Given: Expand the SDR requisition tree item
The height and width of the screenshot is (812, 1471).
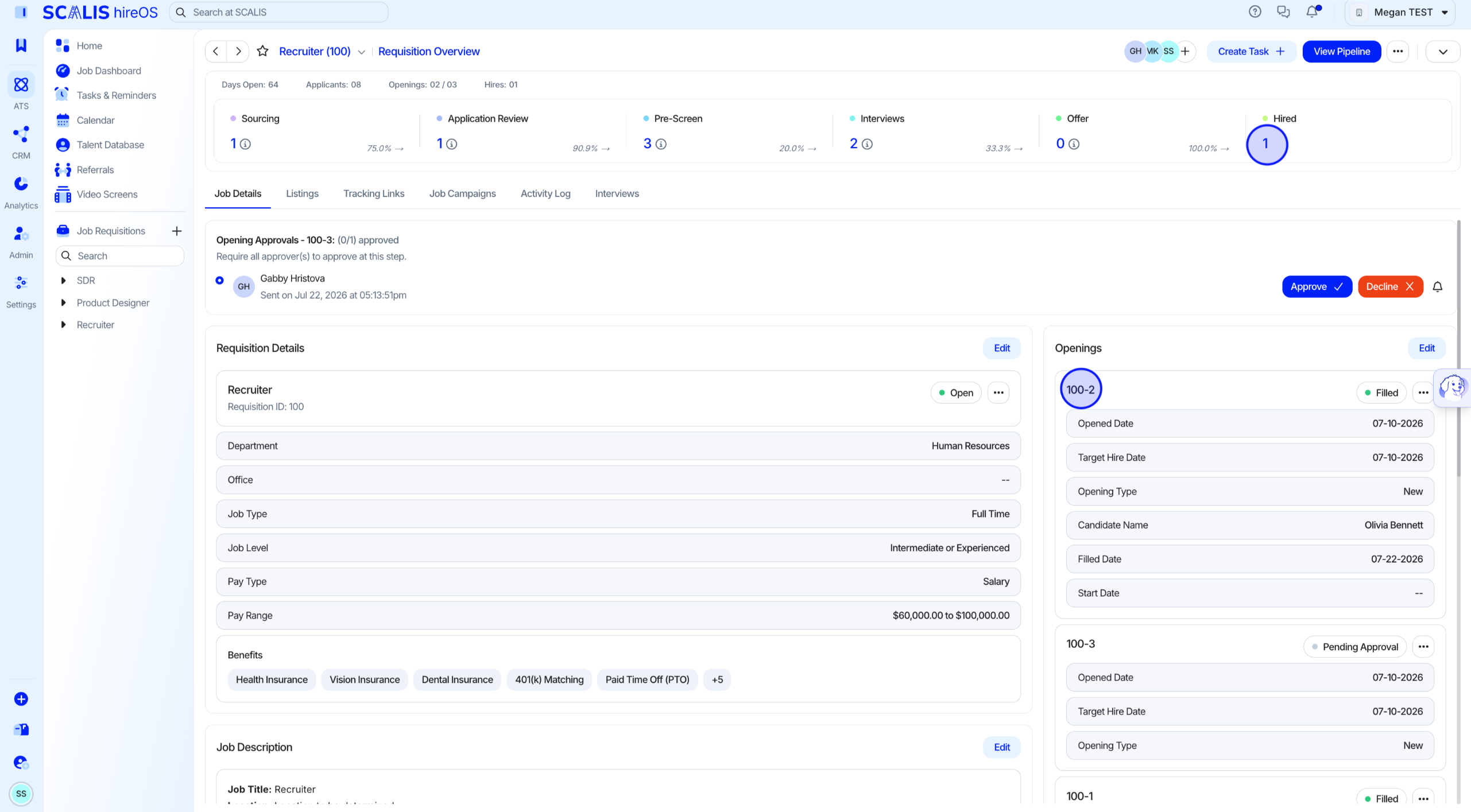Looking at the screenshot, I should pos(63,280).
